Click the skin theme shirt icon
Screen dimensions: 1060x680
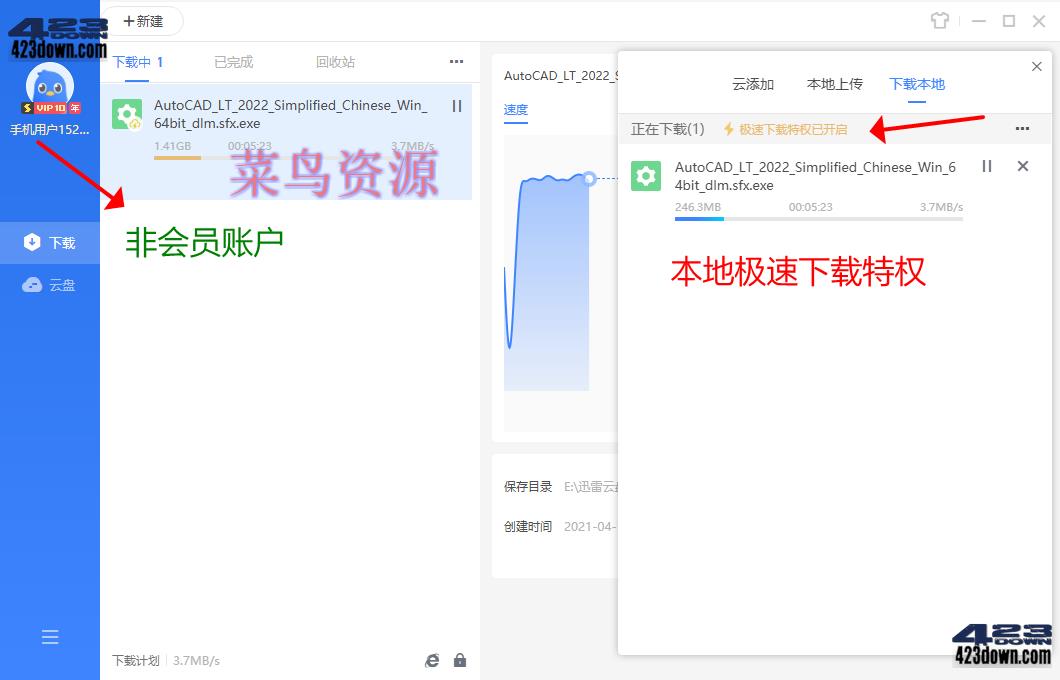click(939, 21)
